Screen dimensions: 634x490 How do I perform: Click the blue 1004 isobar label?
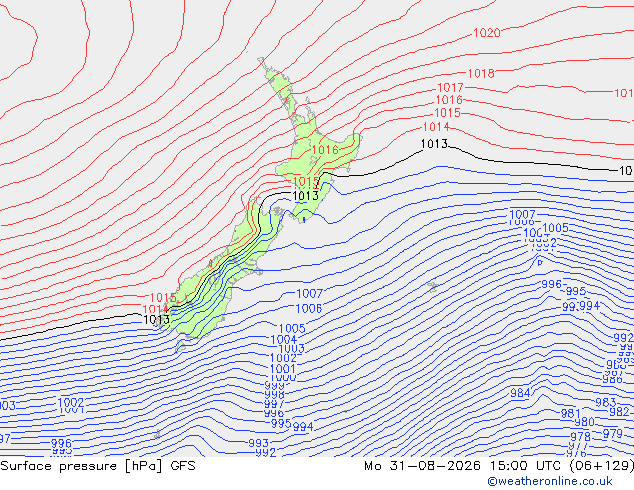tap(284, 340)
